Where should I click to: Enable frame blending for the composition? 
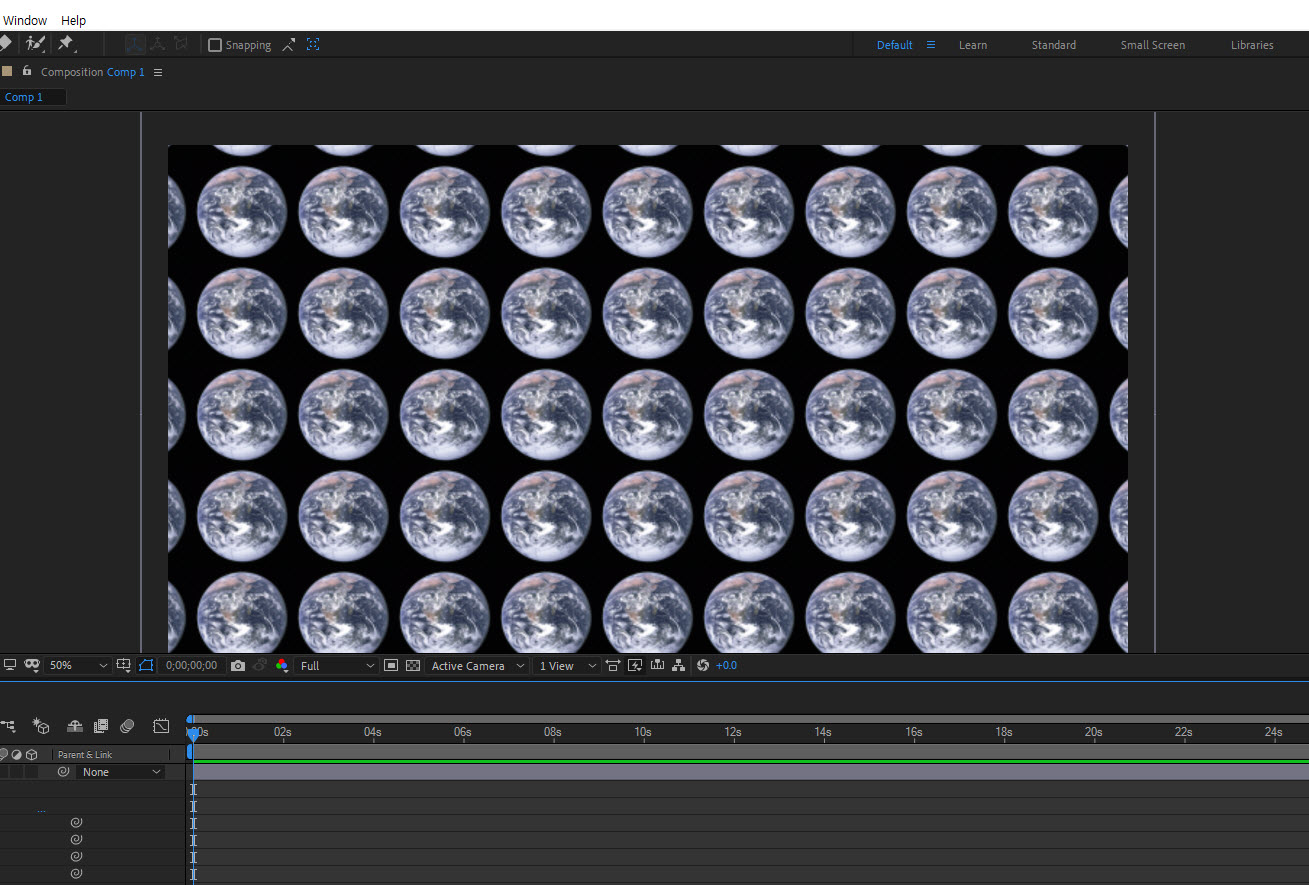pos(101,726)
